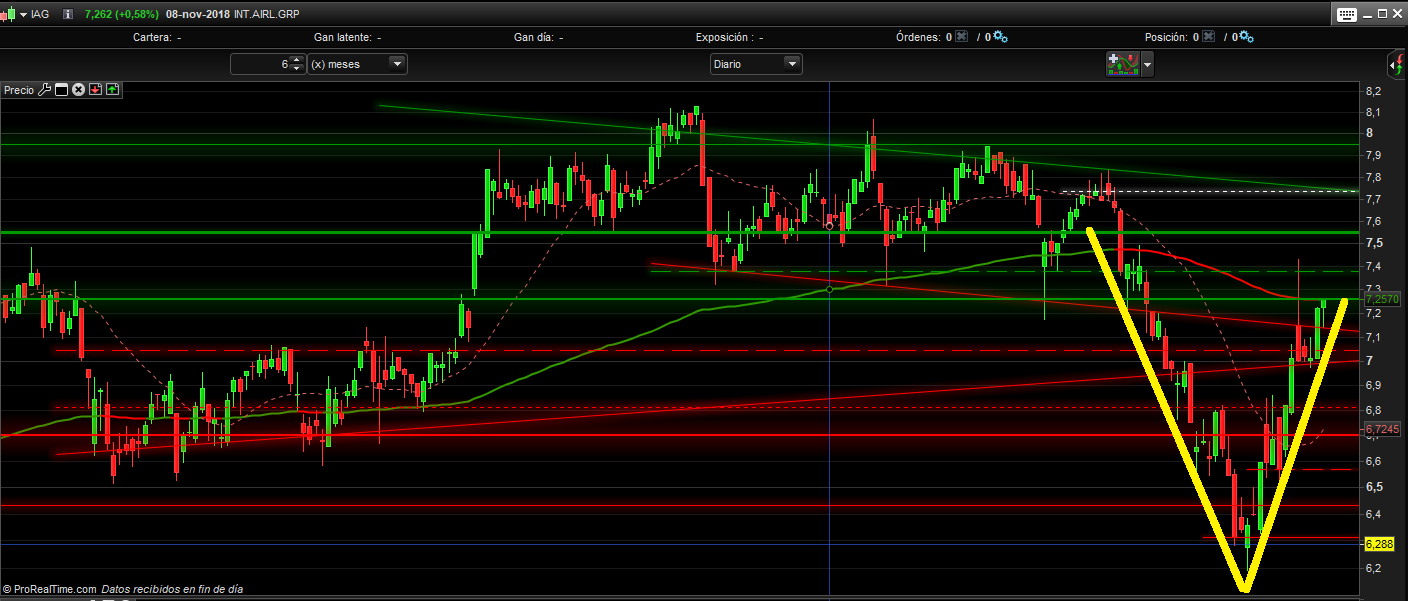Close positions using Posición X box
The width and height of the screenshot is (1408, 601).
1208,37
